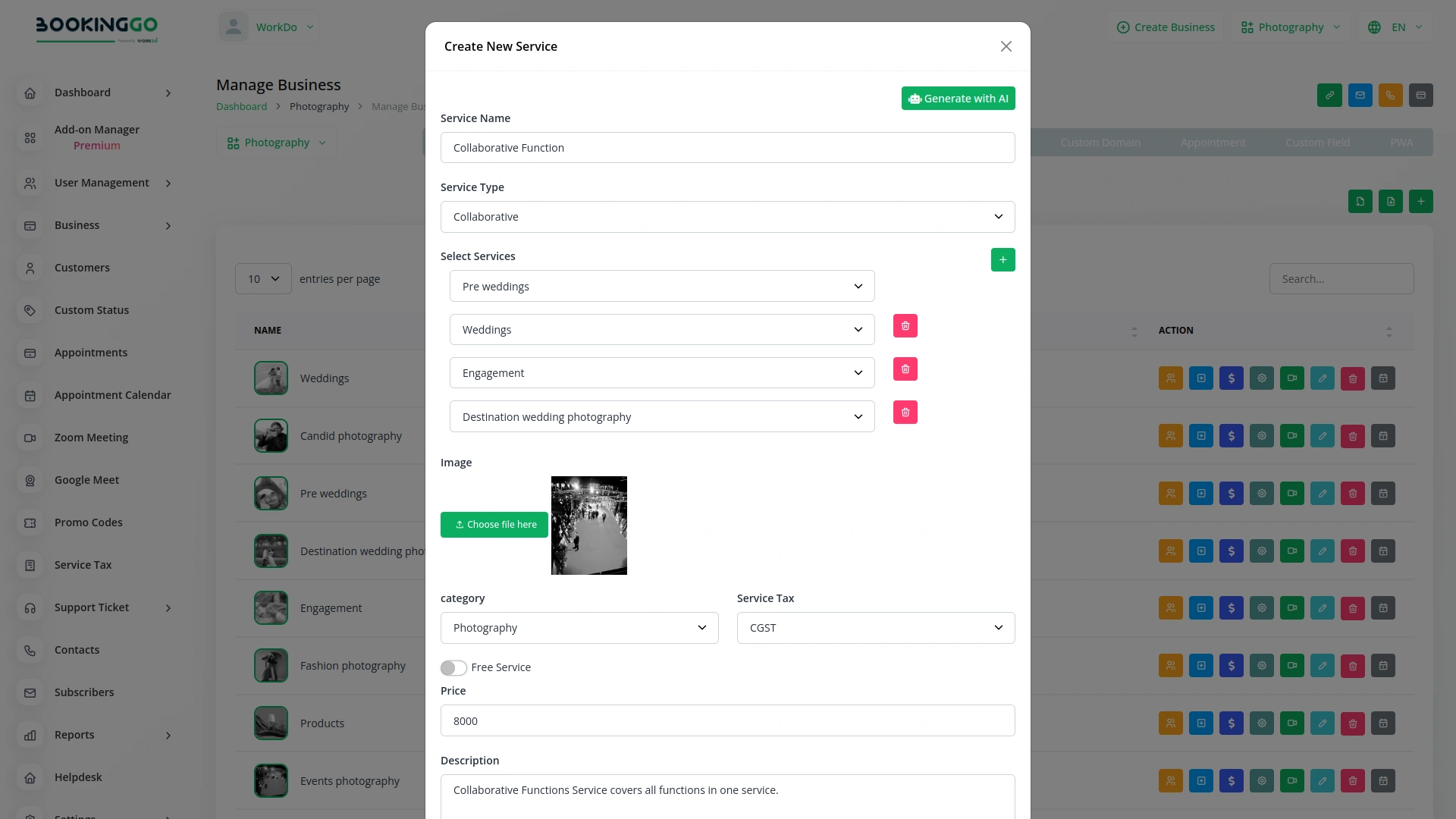Switch to the PWA tab

(x=1400, y=142)
